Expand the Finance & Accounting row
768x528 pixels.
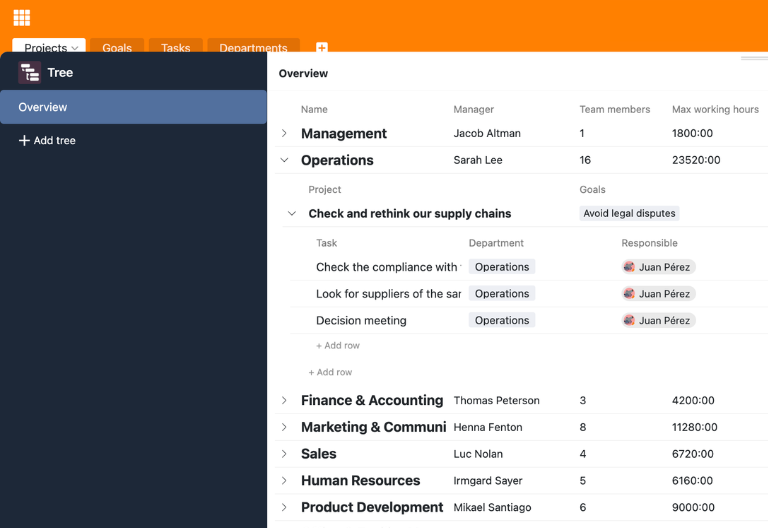tap(284, 400)
